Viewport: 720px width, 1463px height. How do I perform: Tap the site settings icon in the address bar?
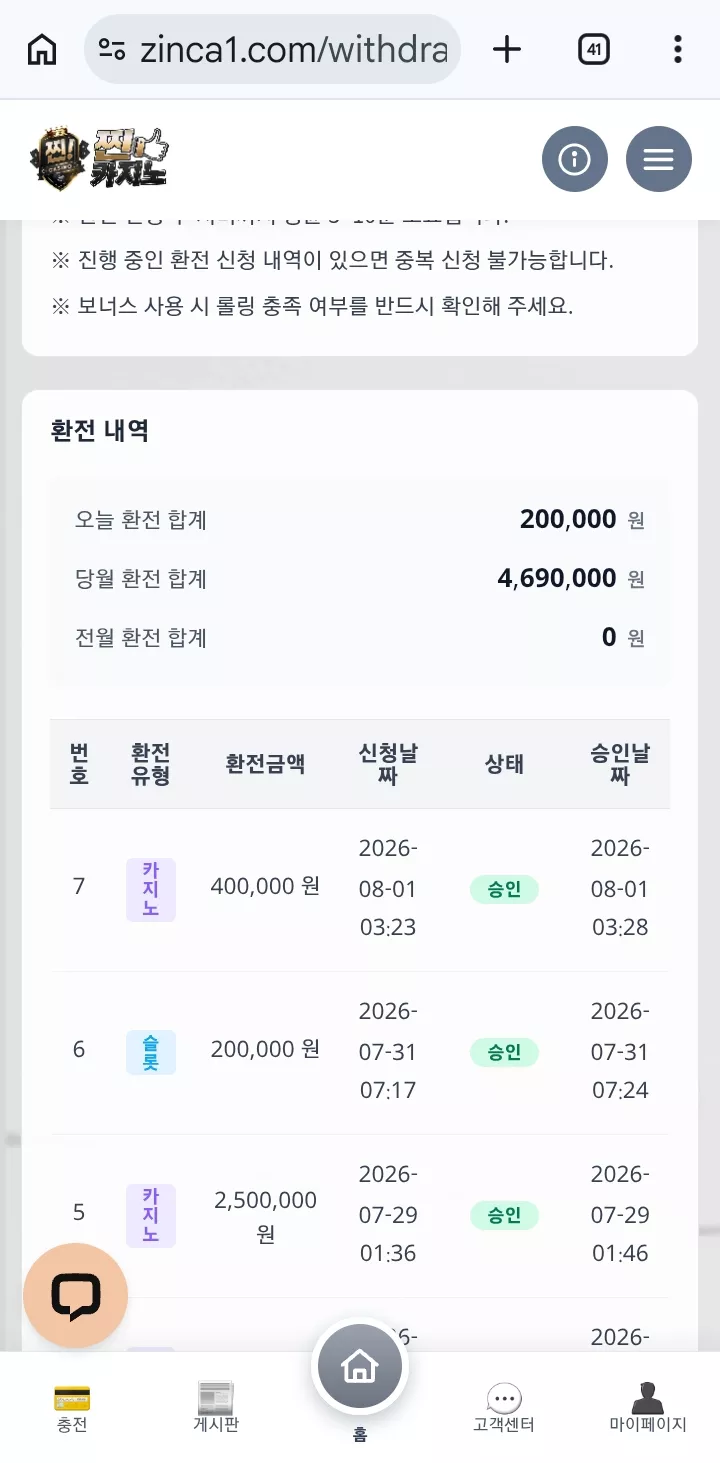point(112,49)
